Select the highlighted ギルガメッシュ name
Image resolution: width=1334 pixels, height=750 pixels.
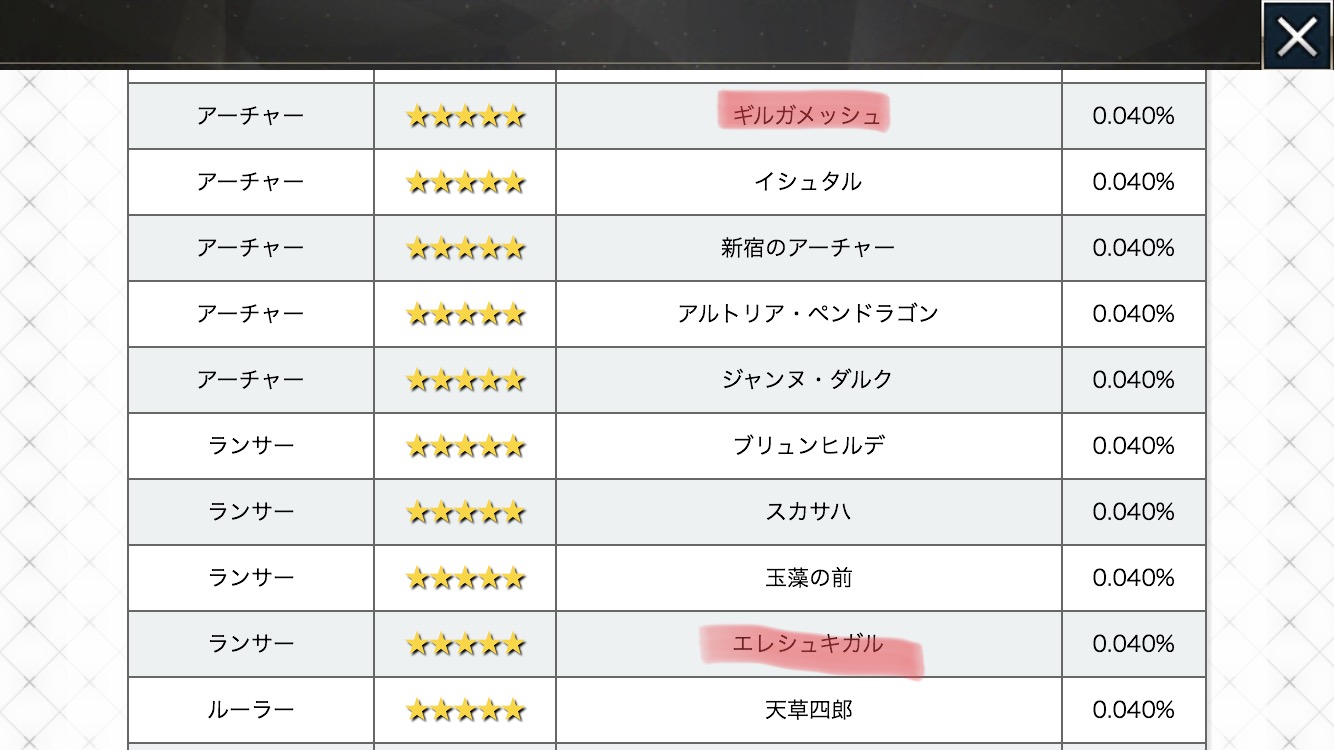pyautogui.click(x=807, y=116)
